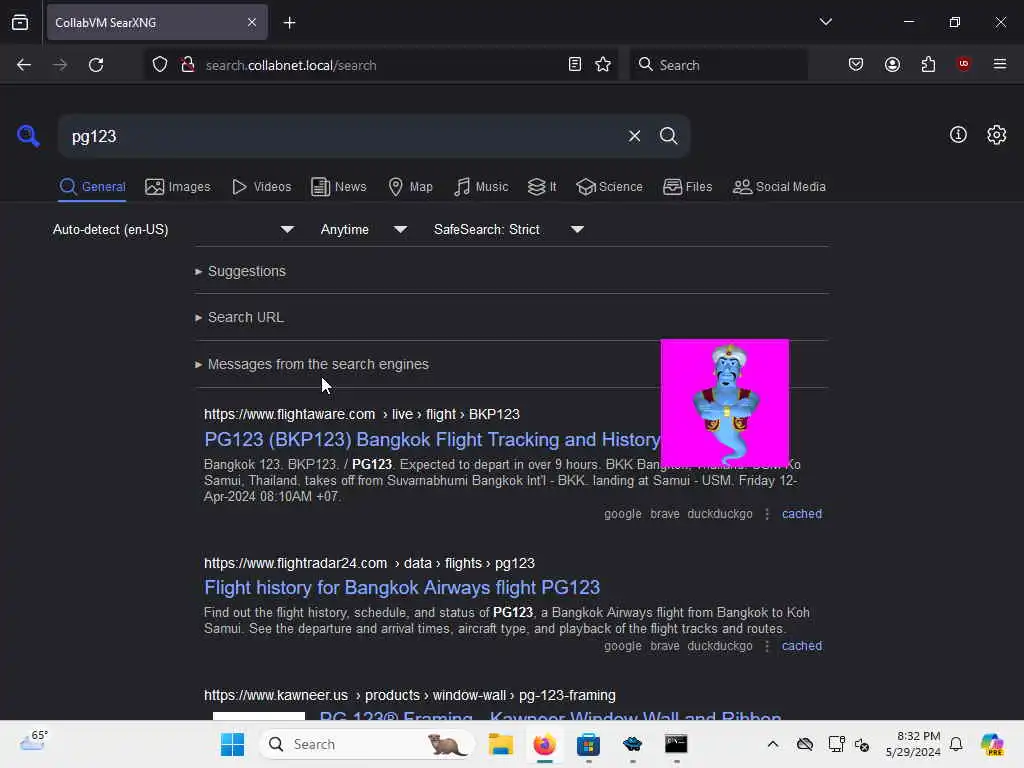Viewport: 1024px width, 768px height.
Task: Switch to the It category
Action: coord(542,187)
